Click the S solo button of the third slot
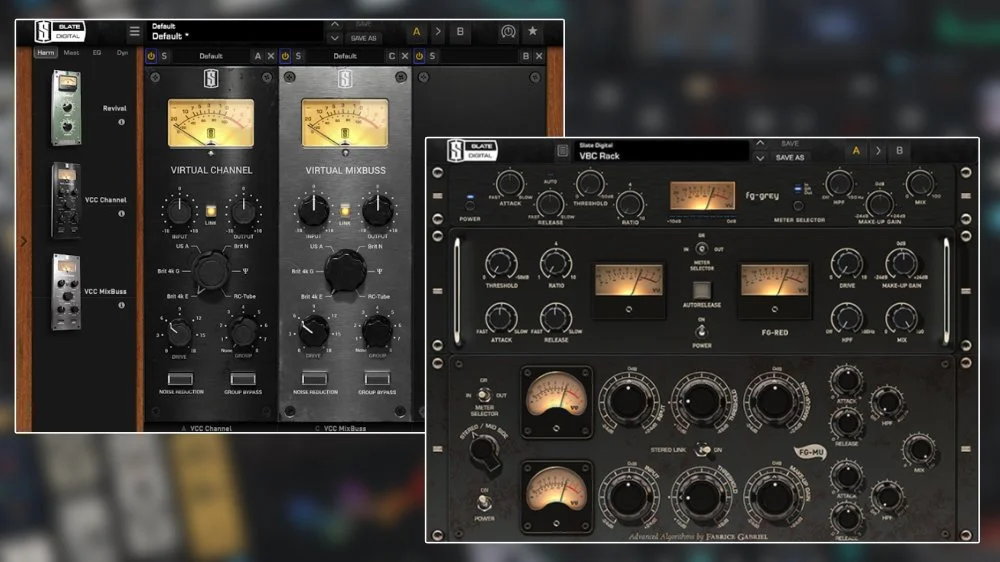 point(432,56)
